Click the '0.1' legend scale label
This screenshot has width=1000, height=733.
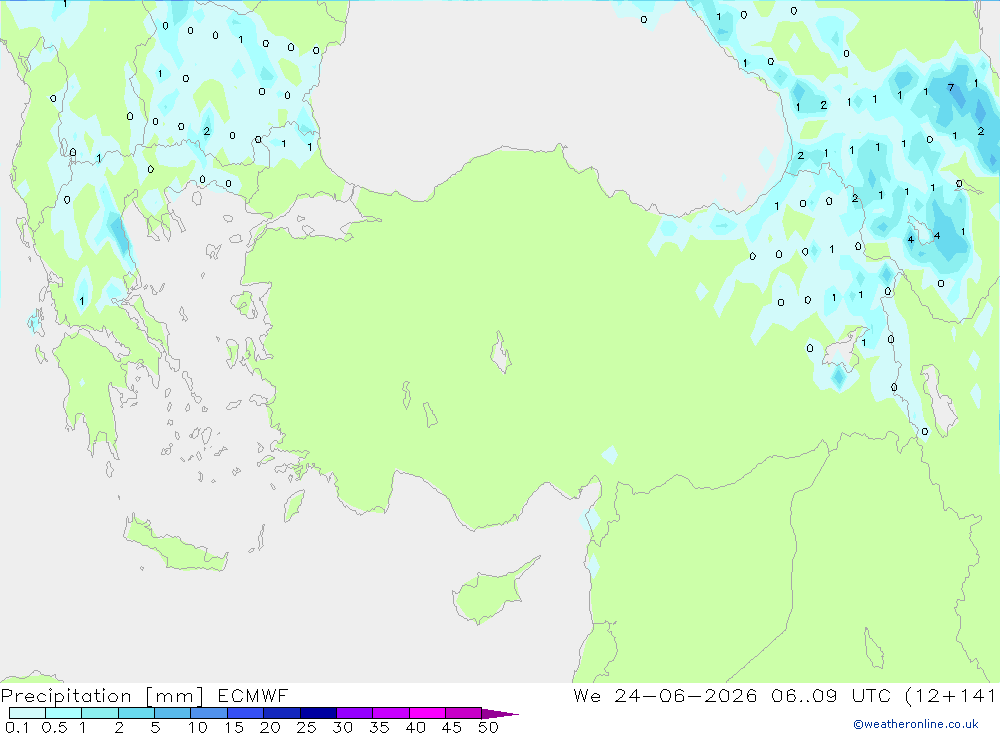[17, 727]
